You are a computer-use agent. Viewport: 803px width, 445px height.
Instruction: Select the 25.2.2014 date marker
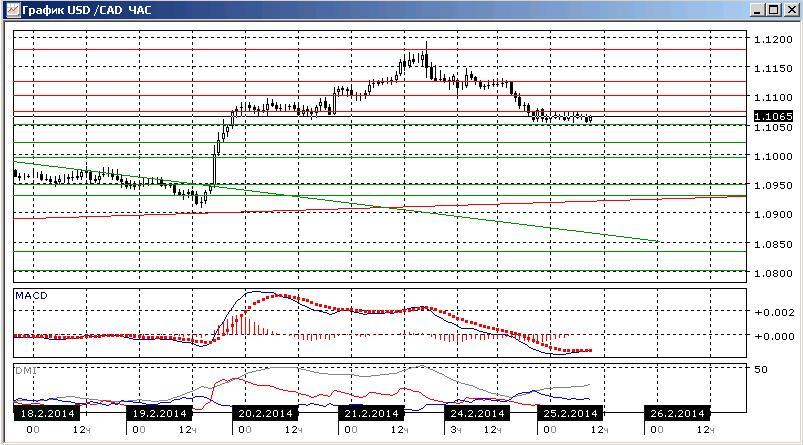[570, 413]
